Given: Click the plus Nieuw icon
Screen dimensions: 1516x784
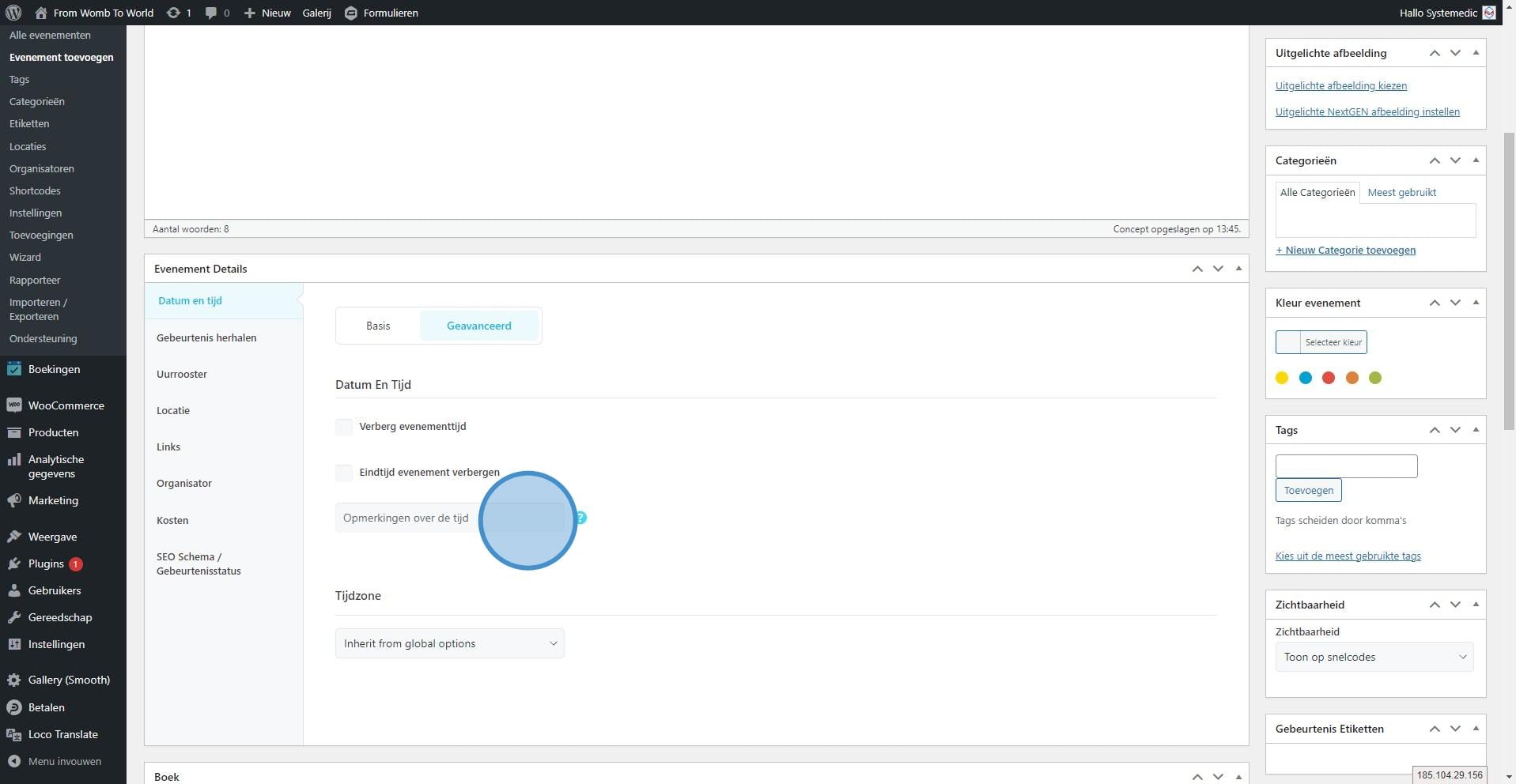Looking at the screenshot, I should pos(249,13).
